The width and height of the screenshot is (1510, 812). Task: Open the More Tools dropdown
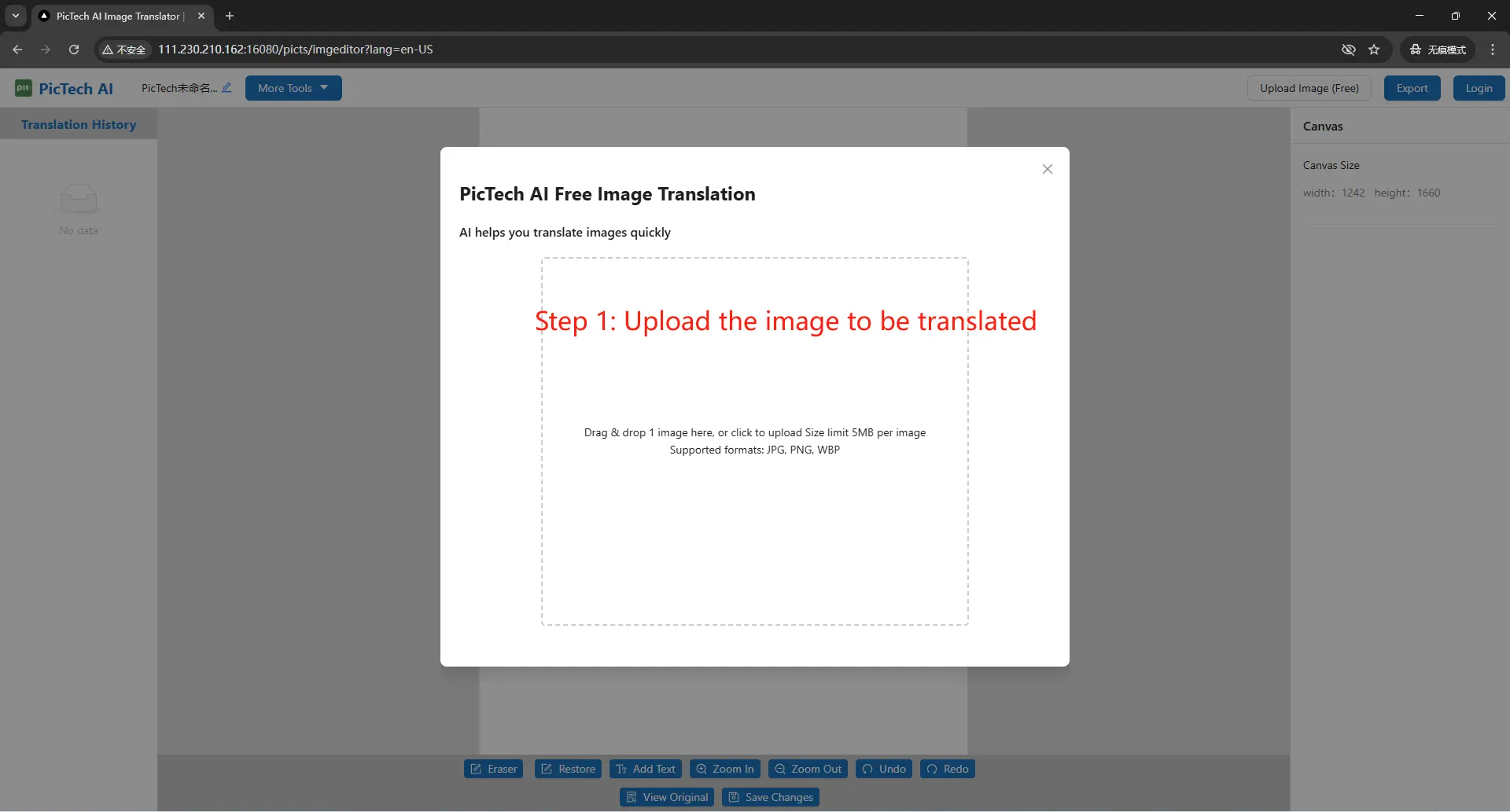(293, 88)
